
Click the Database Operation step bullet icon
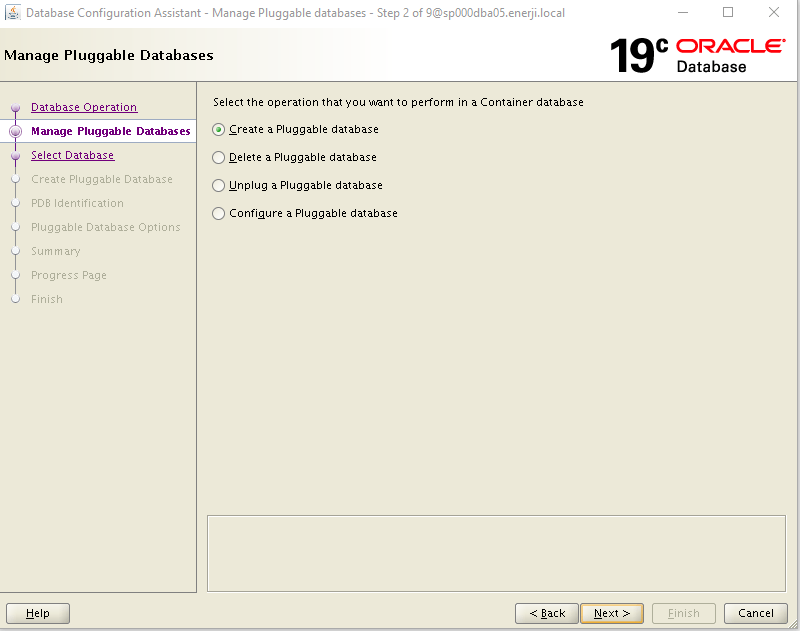click(16, 108)
